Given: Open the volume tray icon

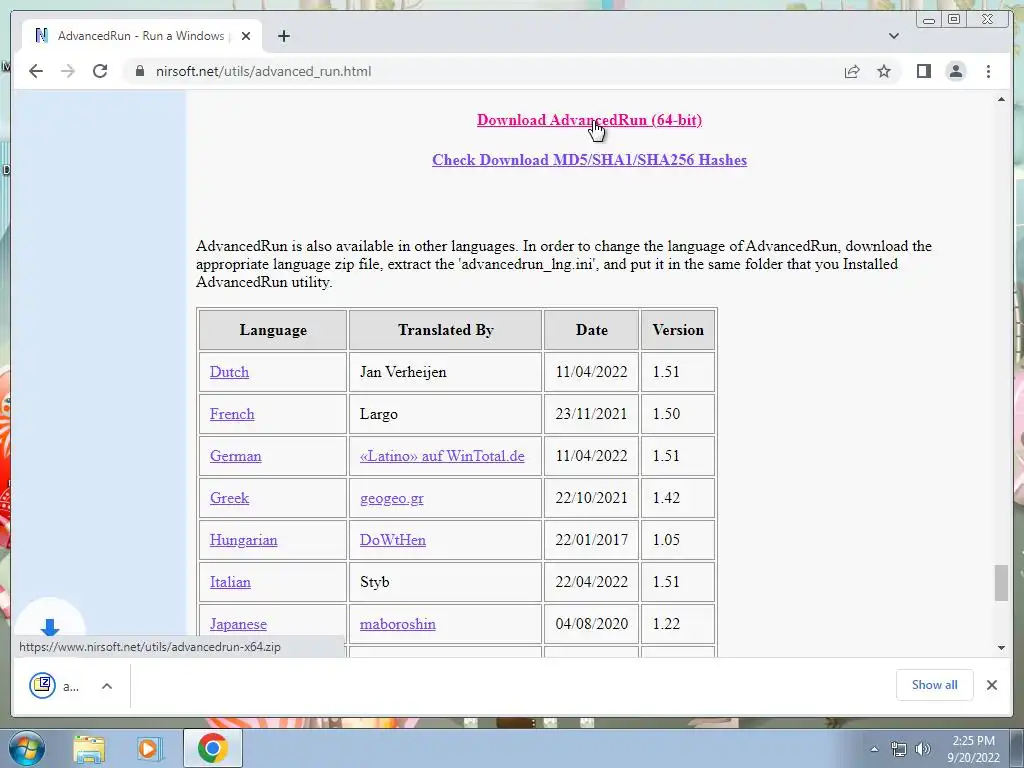Looking at the screenshot, I should click(923, 749).
